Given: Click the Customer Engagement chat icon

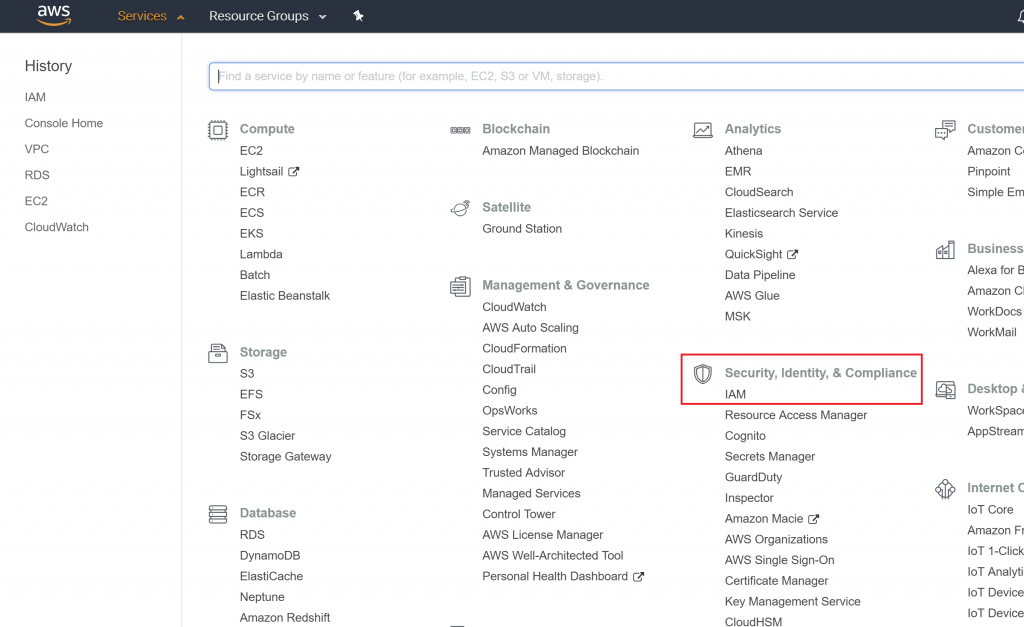Looking at the screenshot, I should pyautogui.click(x=945, y=130).
